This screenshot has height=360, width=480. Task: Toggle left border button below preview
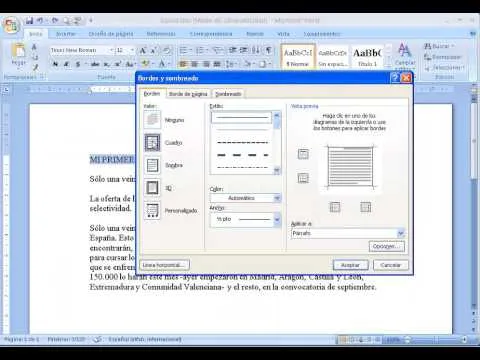(335, 207)
